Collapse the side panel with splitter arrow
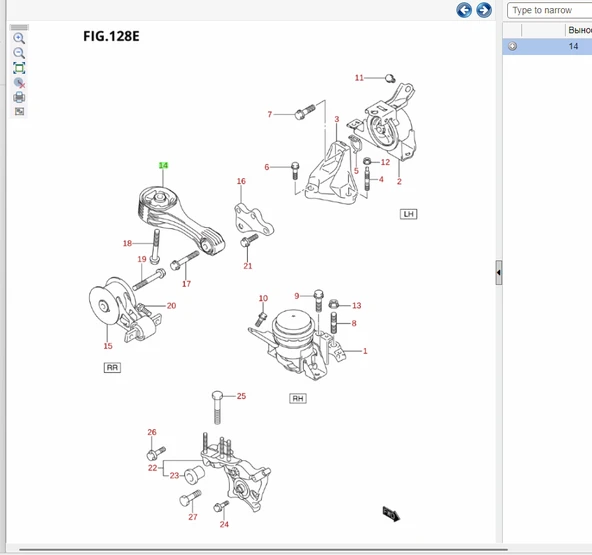592x555 pixels. click(x=499, y=272)
